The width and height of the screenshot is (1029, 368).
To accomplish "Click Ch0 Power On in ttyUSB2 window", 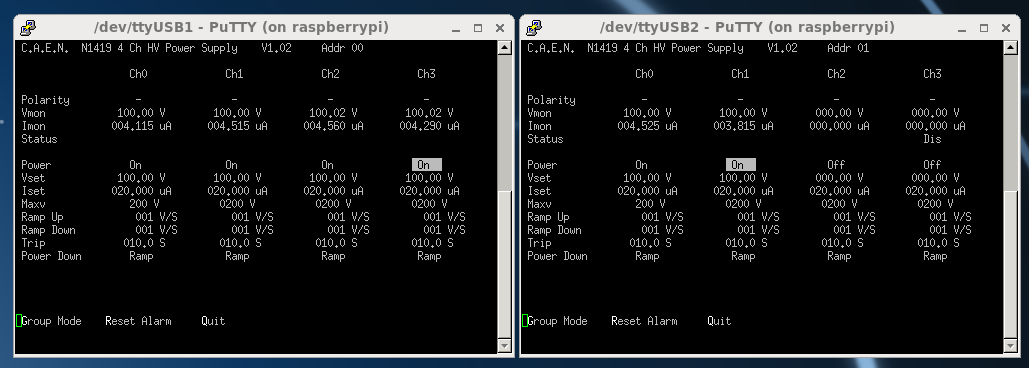I will 641,165.
